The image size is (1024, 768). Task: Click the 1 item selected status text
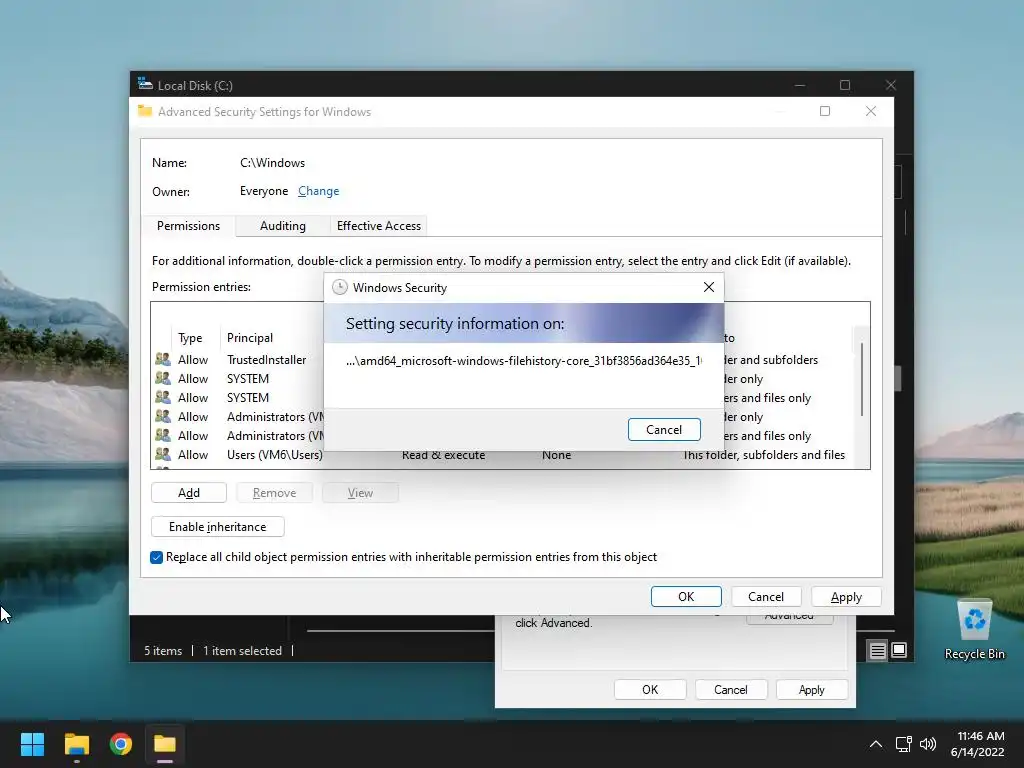(242, 650)
